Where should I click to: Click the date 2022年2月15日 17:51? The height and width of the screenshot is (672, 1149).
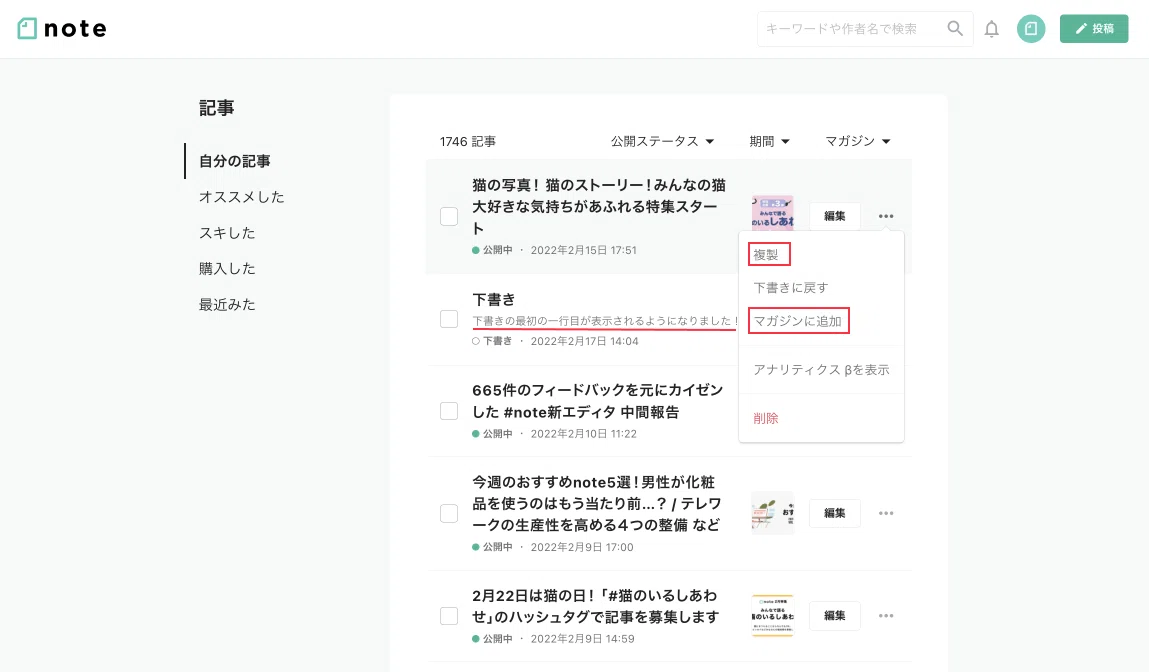point(583,251)
